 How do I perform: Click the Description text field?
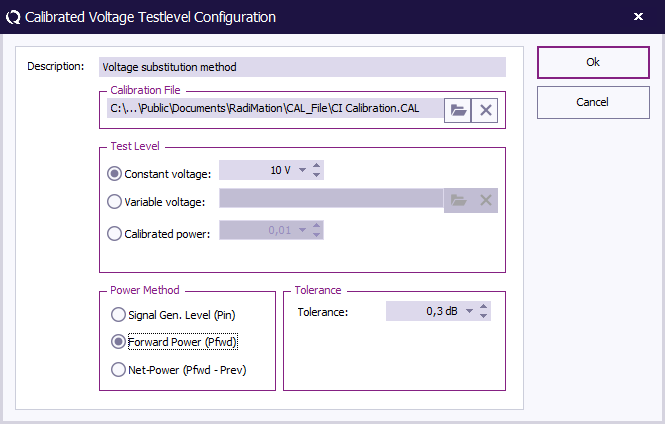pyautogui.click(x=302, y=67)
